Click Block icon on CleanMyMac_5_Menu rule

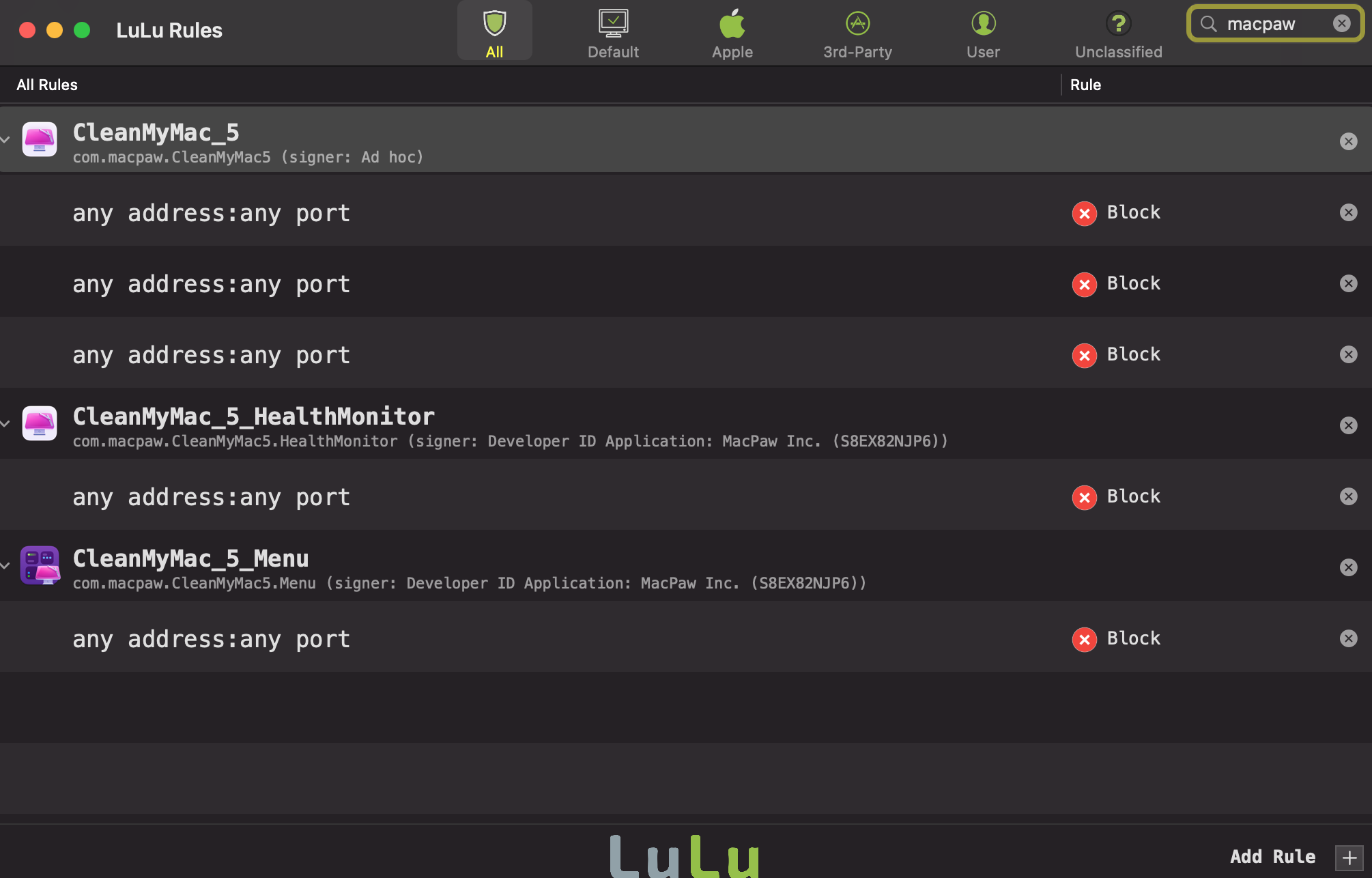tap(1084, 639)
